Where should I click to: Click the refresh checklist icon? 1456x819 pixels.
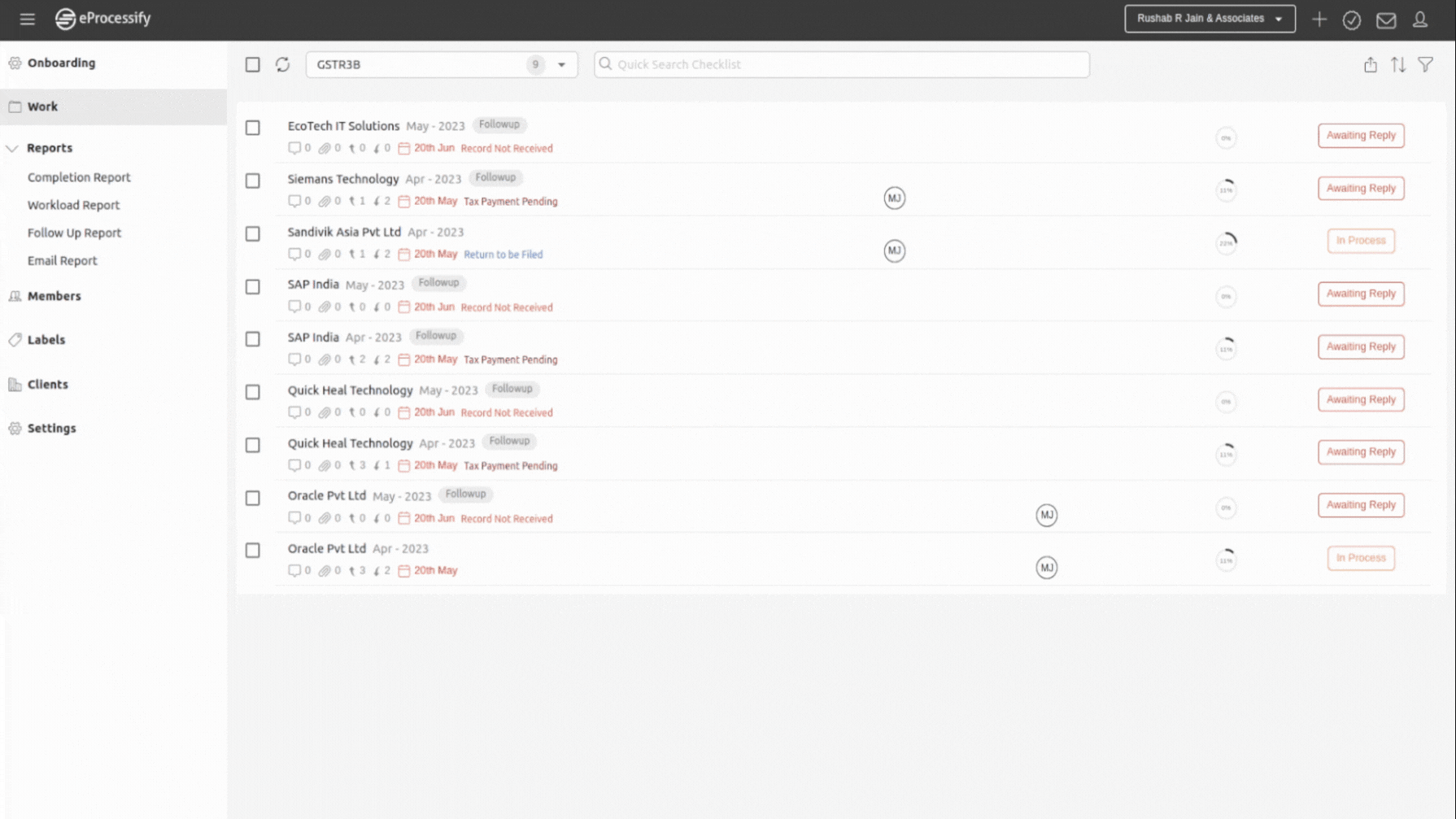click(x=282, y=64)
